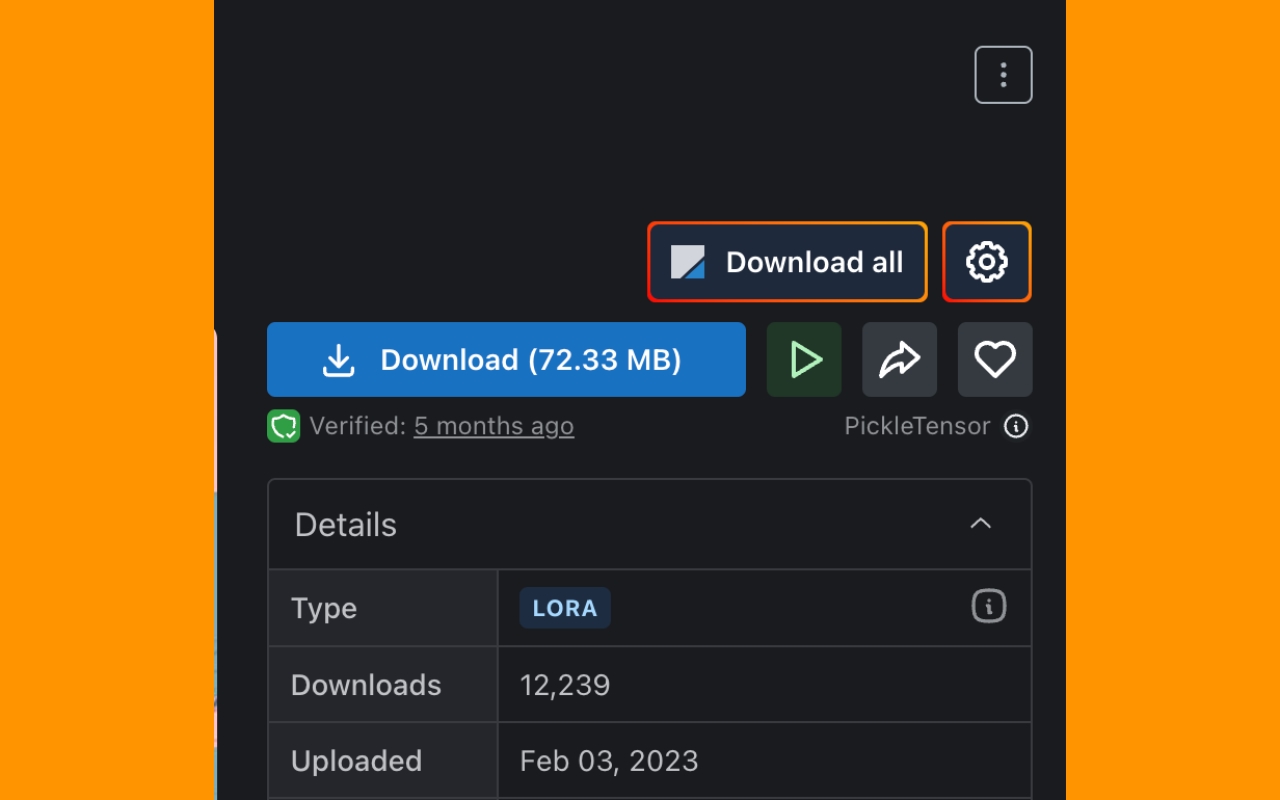Show info about the PickleTensor format
Viewport: 1280px width, 800px height.
click(1016, 427)
